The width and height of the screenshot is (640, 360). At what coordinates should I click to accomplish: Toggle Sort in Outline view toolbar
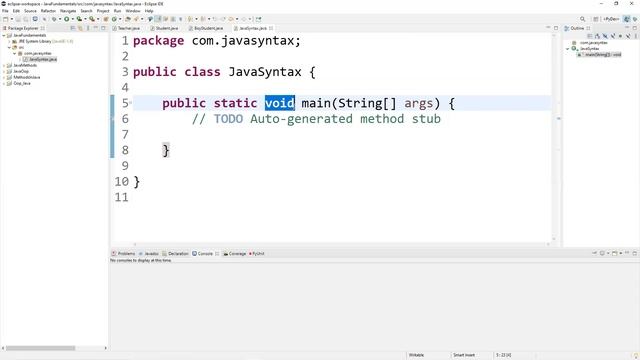point(597,36)
